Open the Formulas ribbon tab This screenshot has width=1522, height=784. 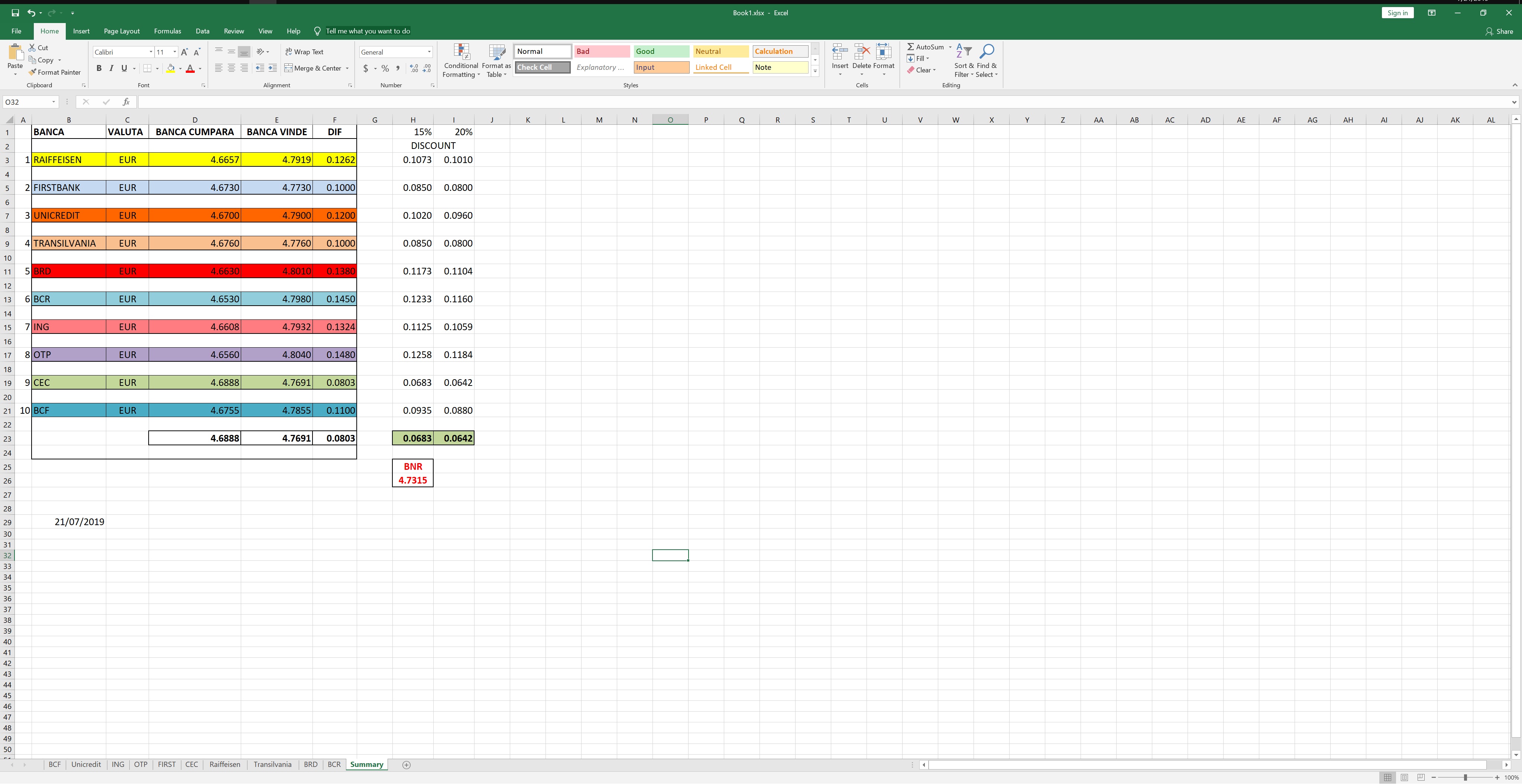click(167, 31)
